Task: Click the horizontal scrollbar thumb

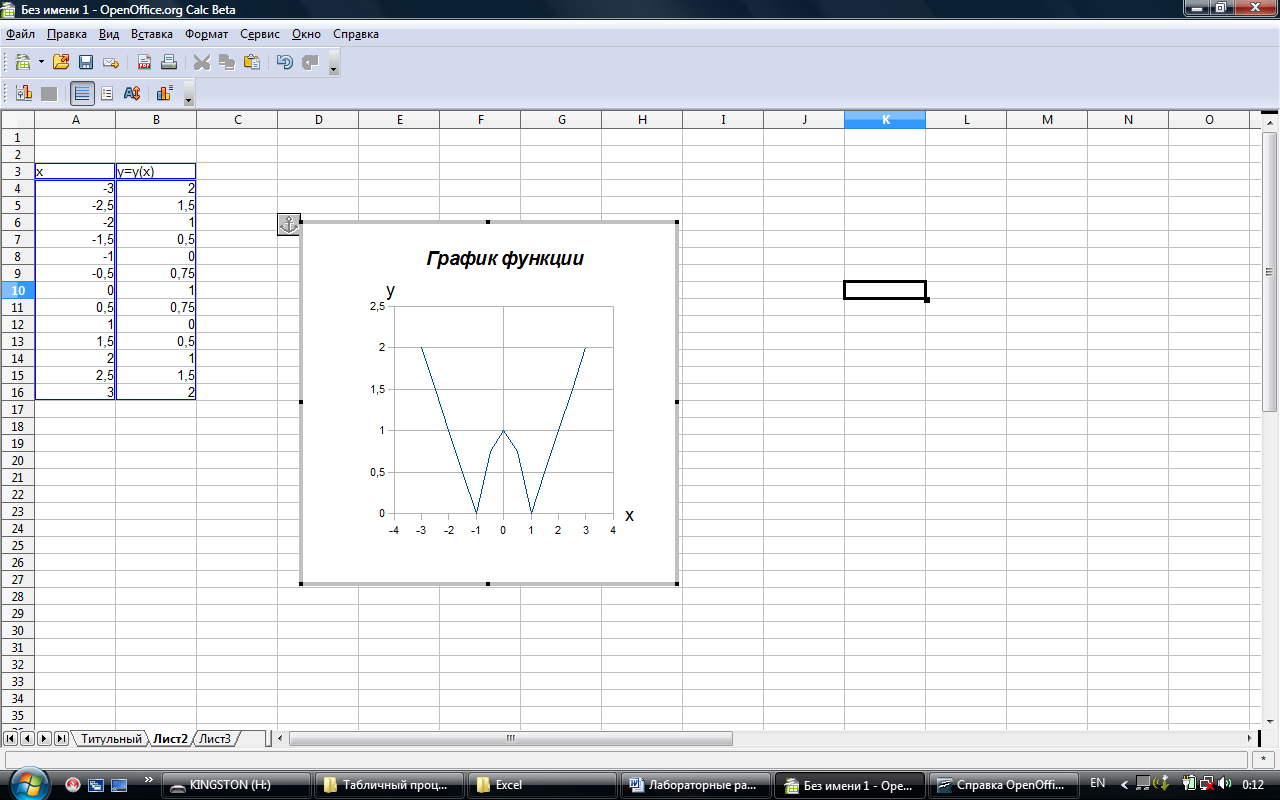Action: pos(510,739)
